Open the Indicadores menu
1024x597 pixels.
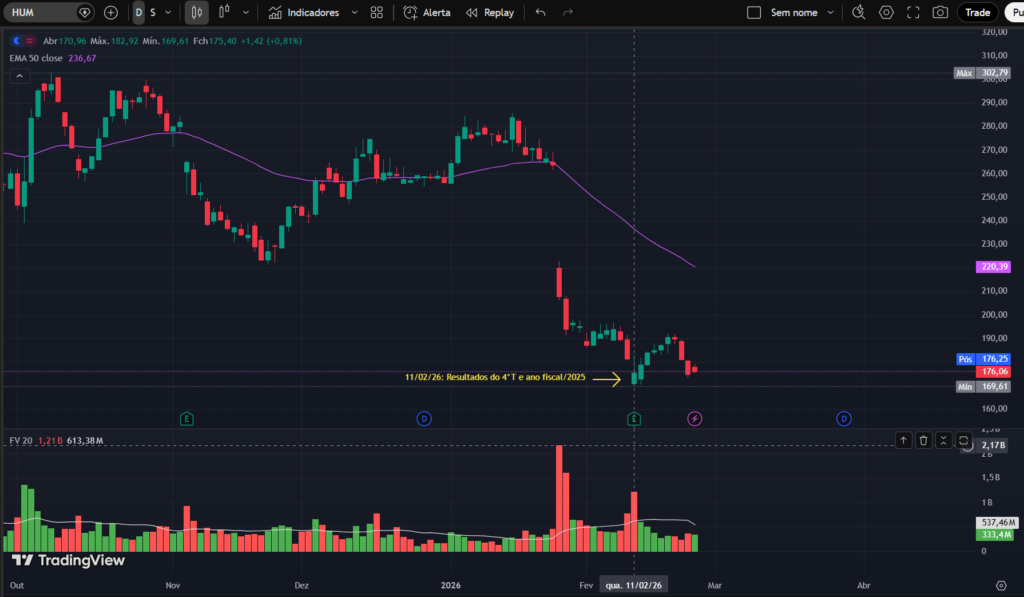tap(306, 12)
